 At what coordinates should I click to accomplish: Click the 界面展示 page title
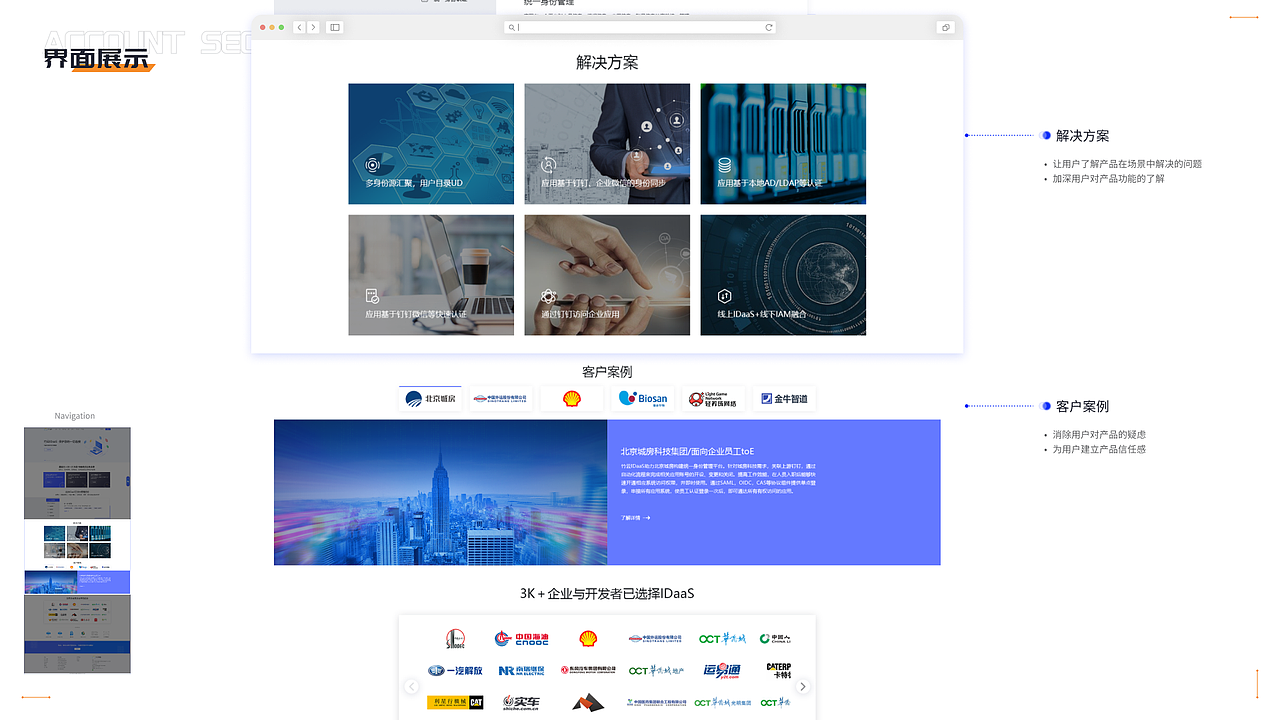point(96,59)
